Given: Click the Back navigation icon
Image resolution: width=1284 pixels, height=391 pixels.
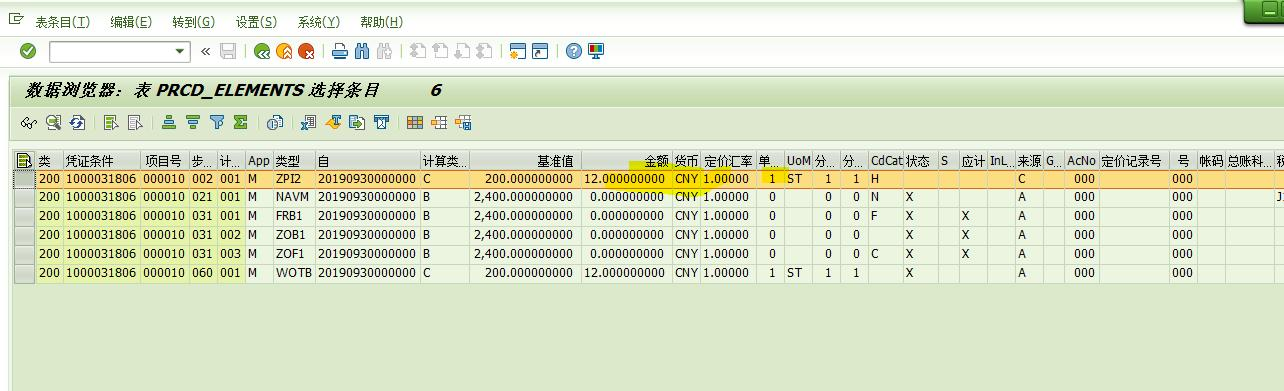Looking at the screenshot, I should click(x=262, y=51).
